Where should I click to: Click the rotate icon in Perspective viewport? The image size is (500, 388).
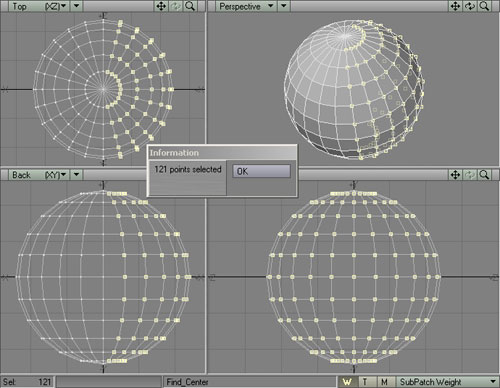[470, 6]
